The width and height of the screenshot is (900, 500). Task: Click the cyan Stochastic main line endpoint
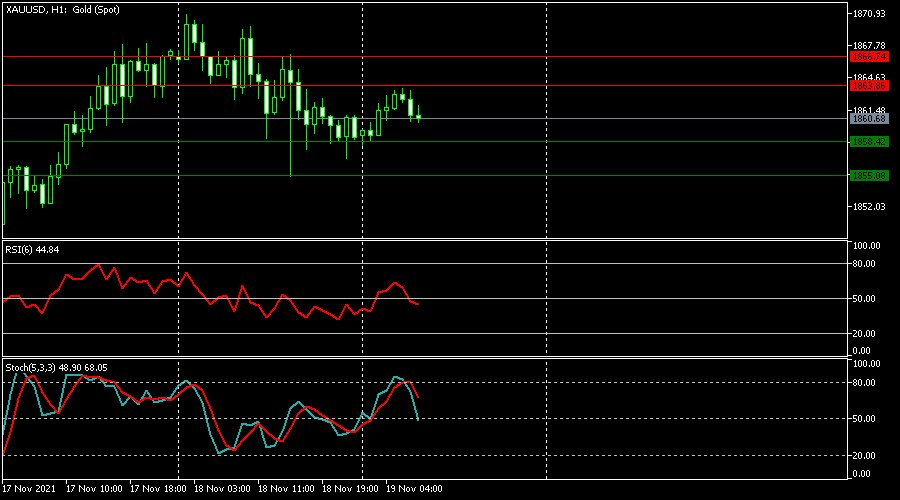point(418,420)
